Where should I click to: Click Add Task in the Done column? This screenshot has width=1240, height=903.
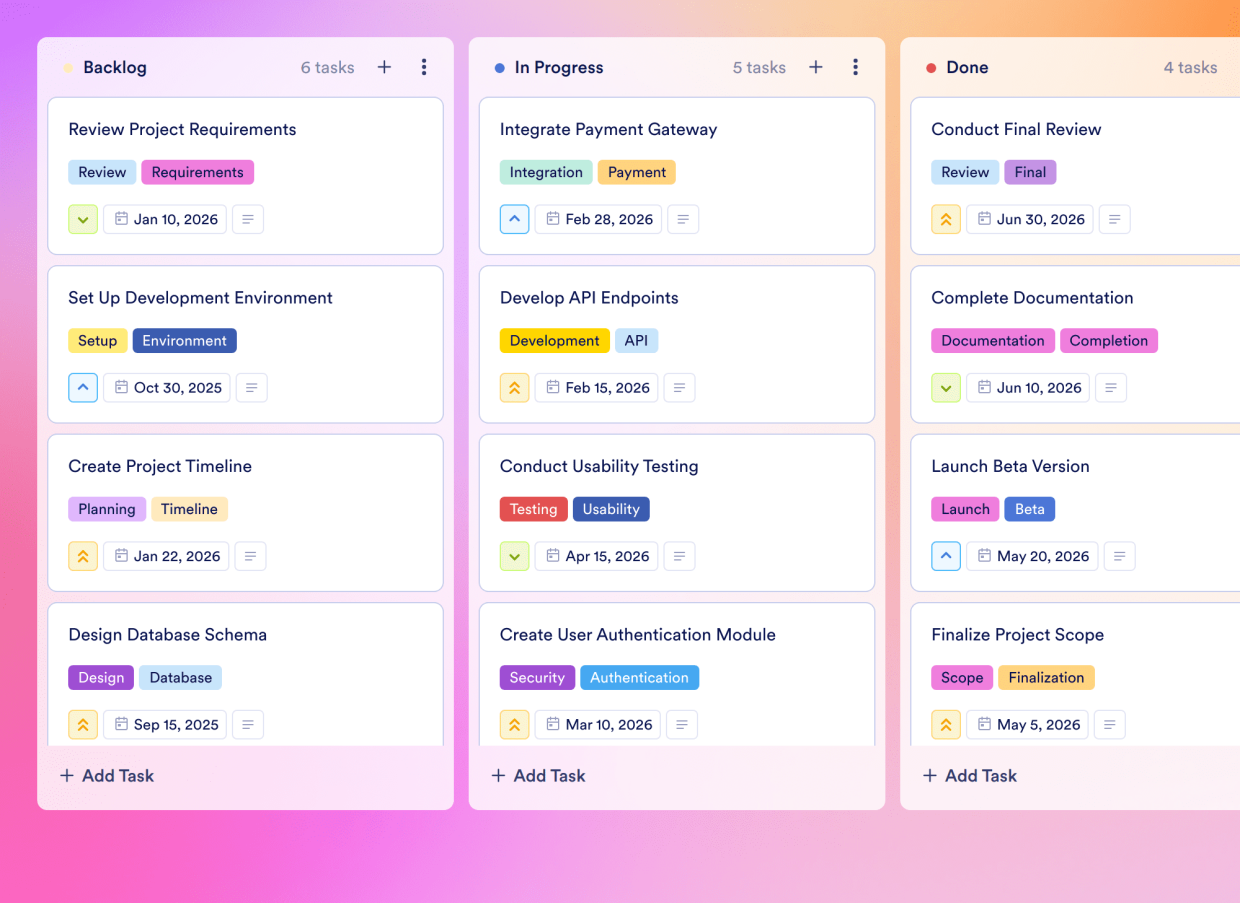pyautogui.click(x=969, y=775)
